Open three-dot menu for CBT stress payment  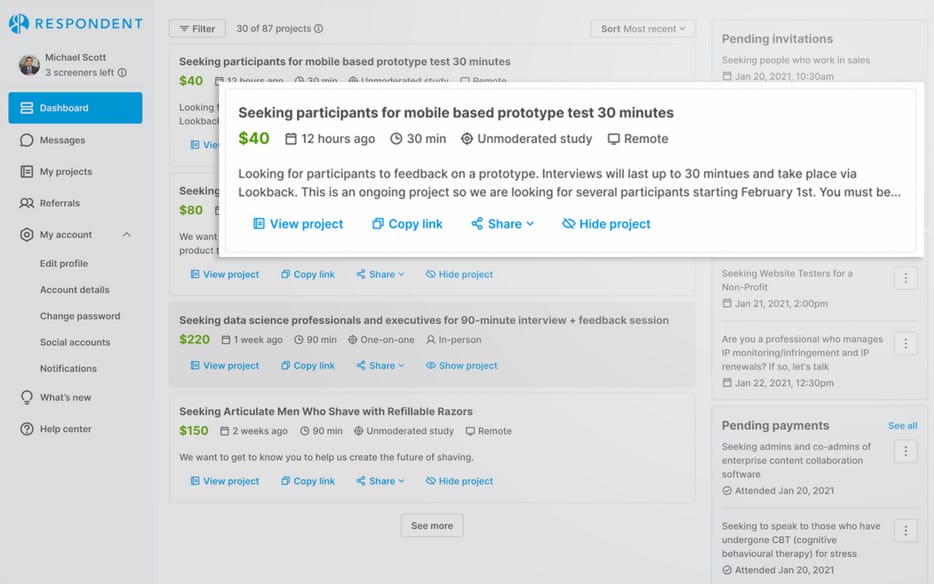coord(905,531)
